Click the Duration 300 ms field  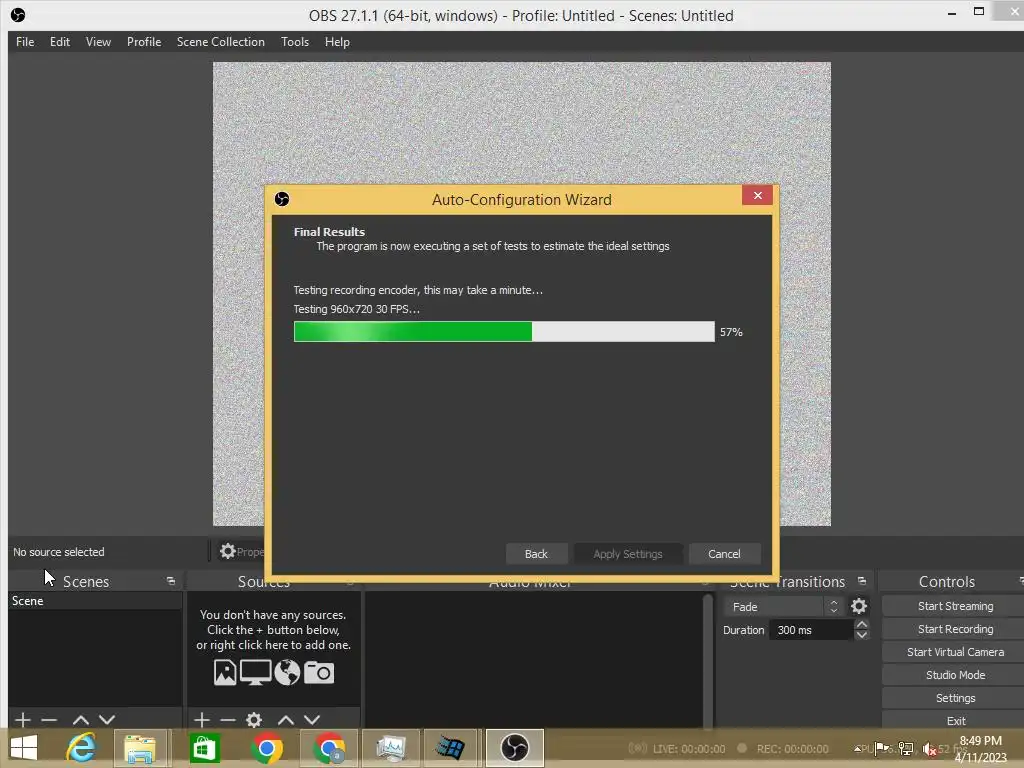point(811,630)
